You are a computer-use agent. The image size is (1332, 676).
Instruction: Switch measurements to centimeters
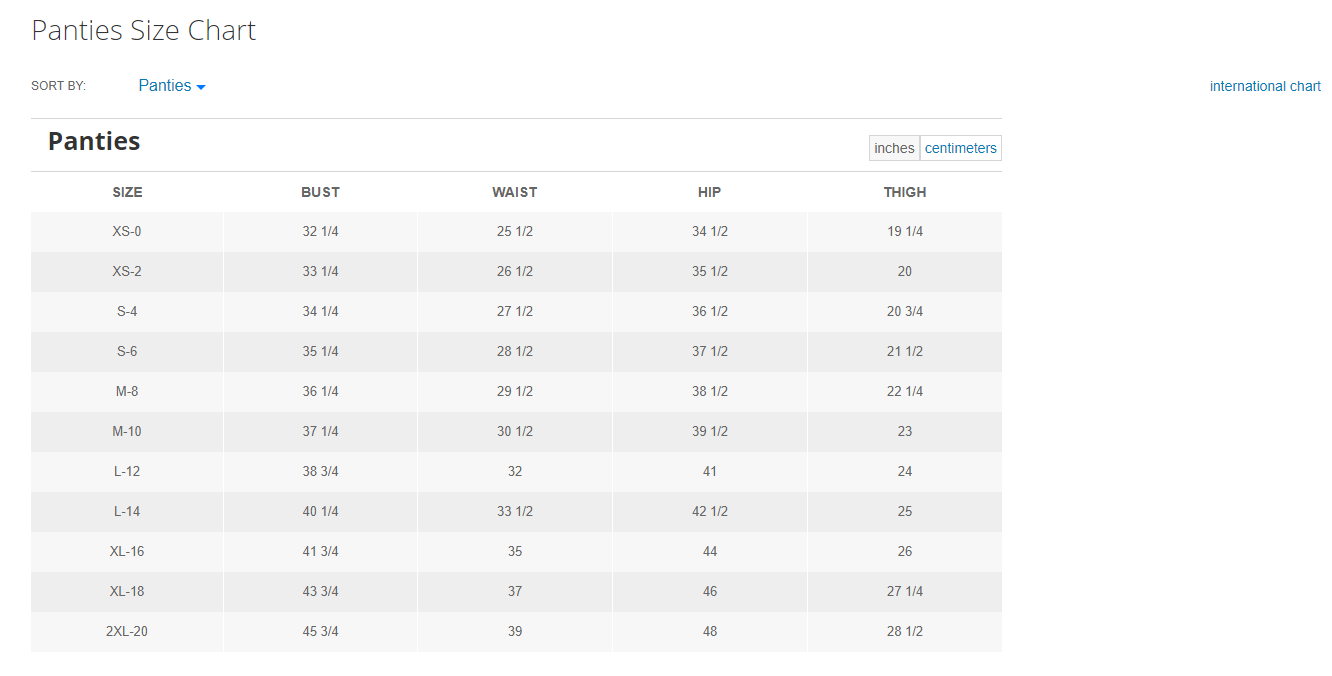pos(960,148)
